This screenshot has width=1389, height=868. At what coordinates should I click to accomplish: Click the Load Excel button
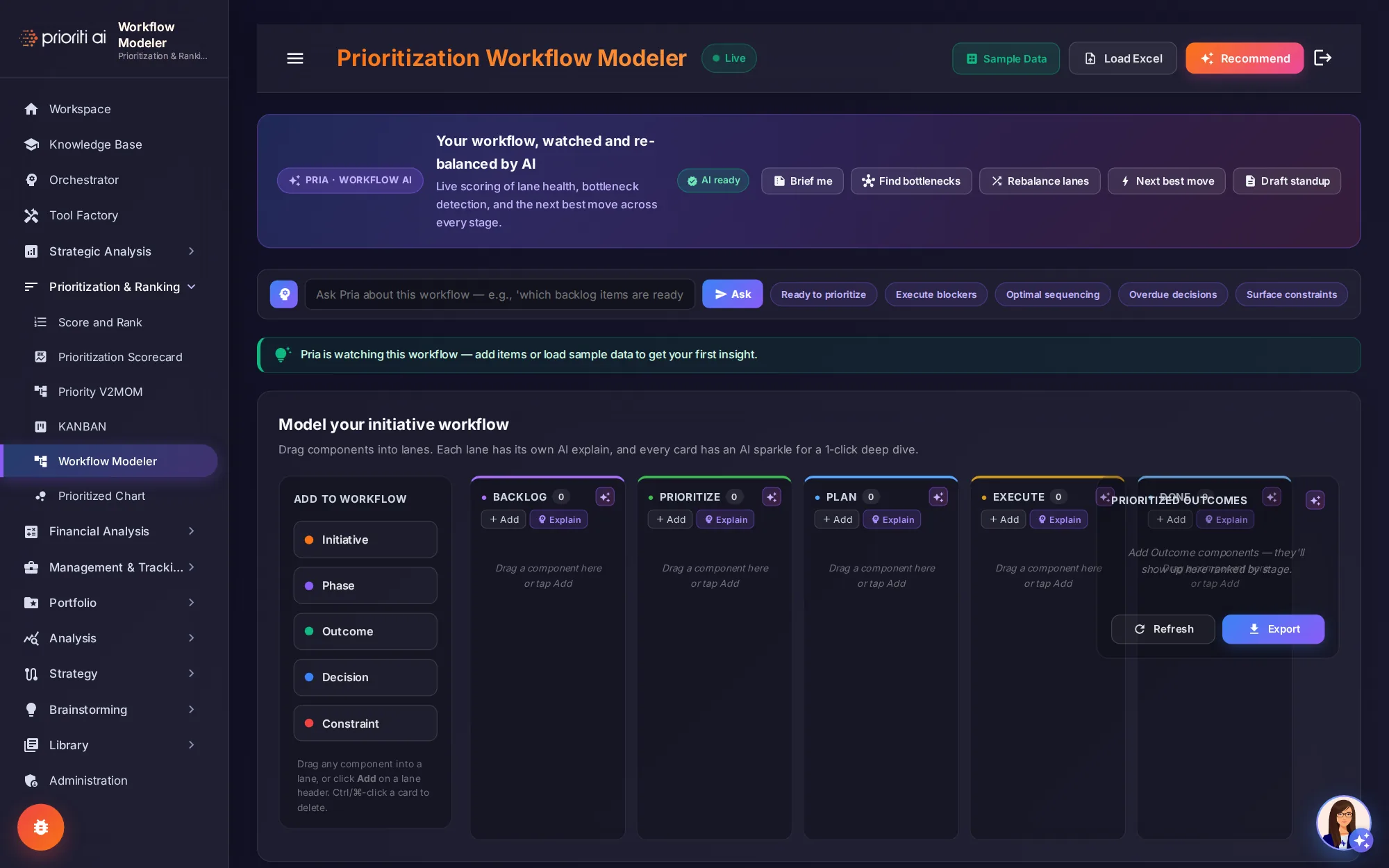point(1122,58)
